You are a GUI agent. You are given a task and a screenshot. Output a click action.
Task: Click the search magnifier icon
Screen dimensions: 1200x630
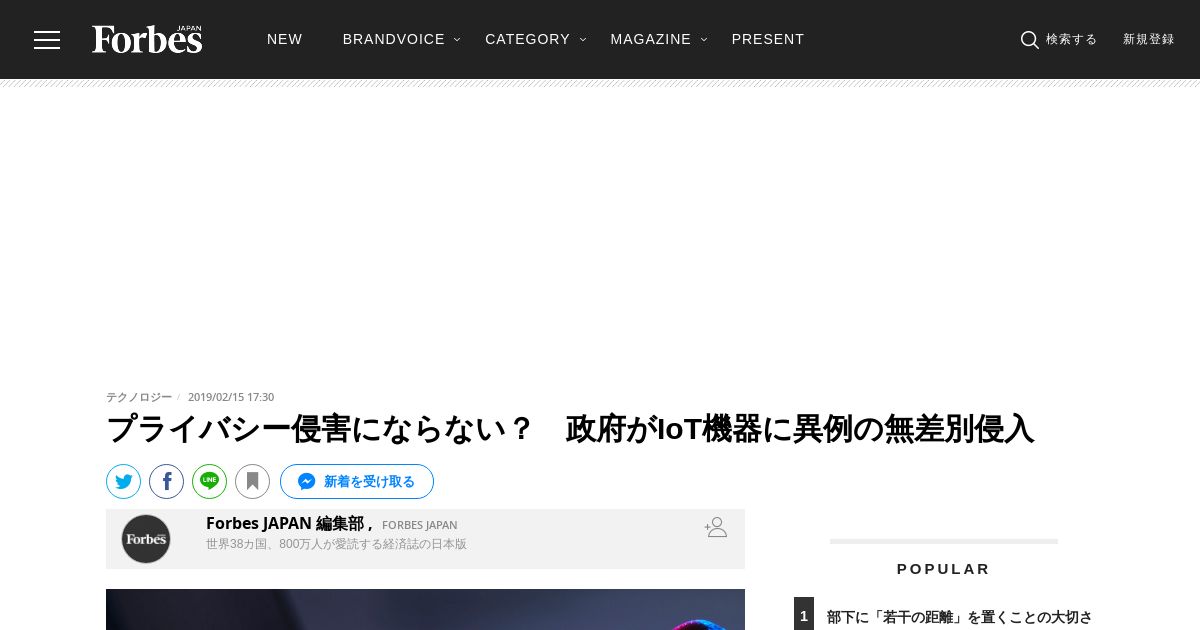click(x=1029, y=40)
